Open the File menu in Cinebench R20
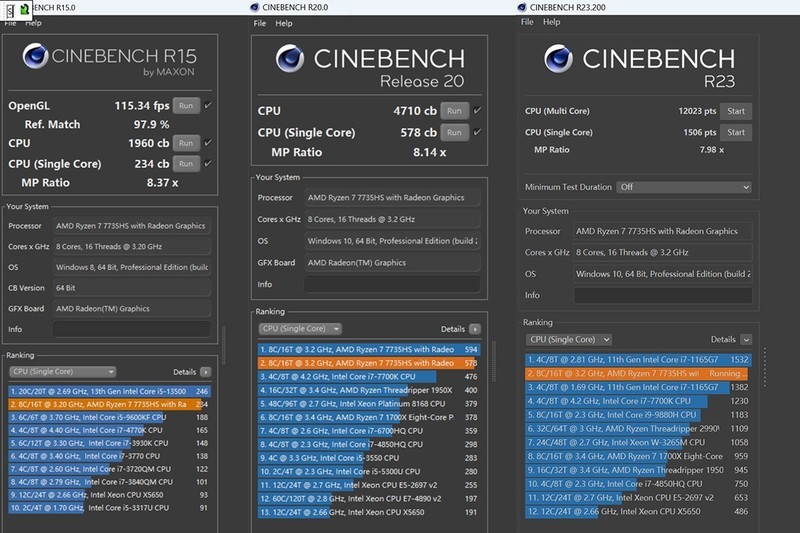 (x=260, y=23)
